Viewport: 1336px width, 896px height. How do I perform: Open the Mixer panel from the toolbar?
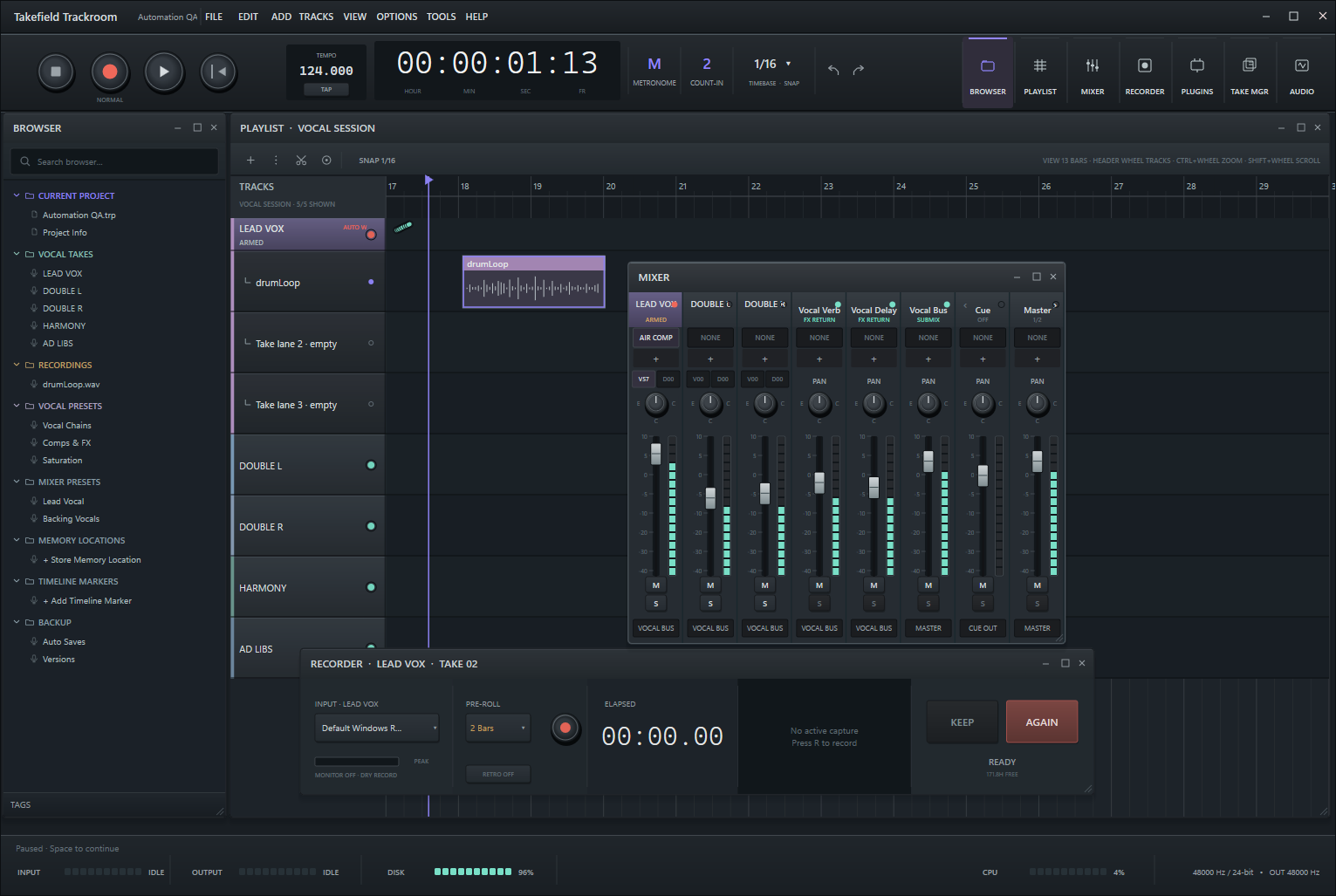pyautogui.click(x=1092, y=73)
